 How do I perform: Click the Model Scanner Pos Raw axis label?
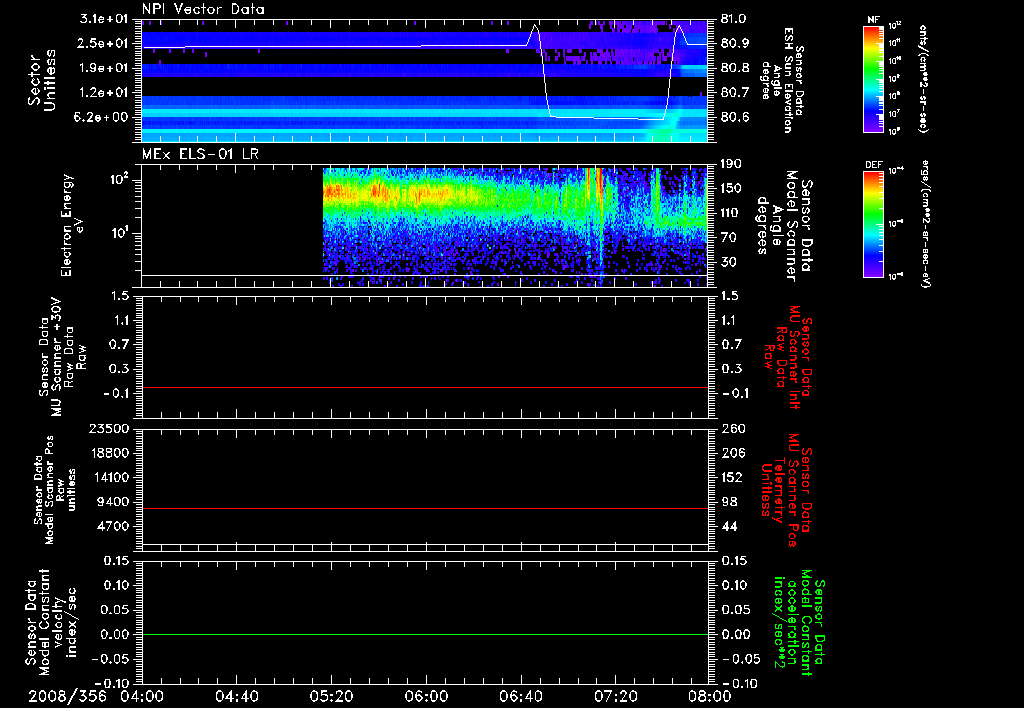pyautogui.click(x=55, y=489)
